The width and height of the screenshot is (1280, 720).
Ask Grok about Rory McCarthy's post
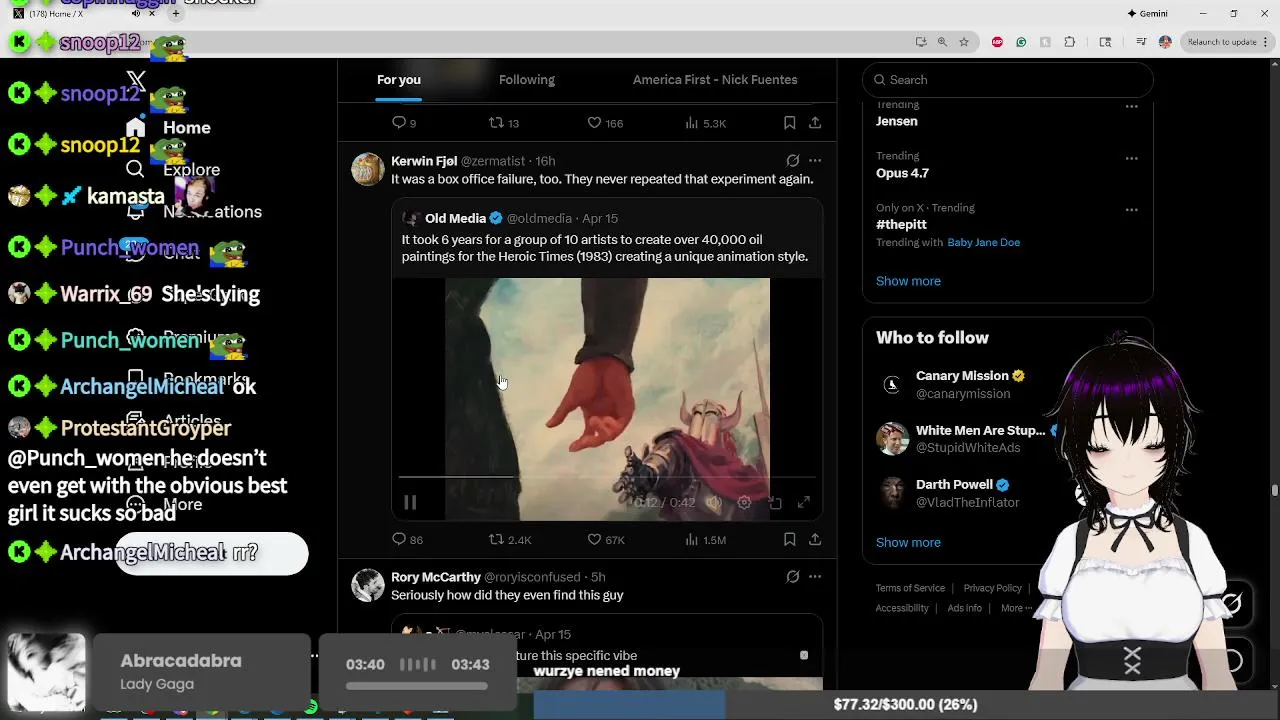793,577
